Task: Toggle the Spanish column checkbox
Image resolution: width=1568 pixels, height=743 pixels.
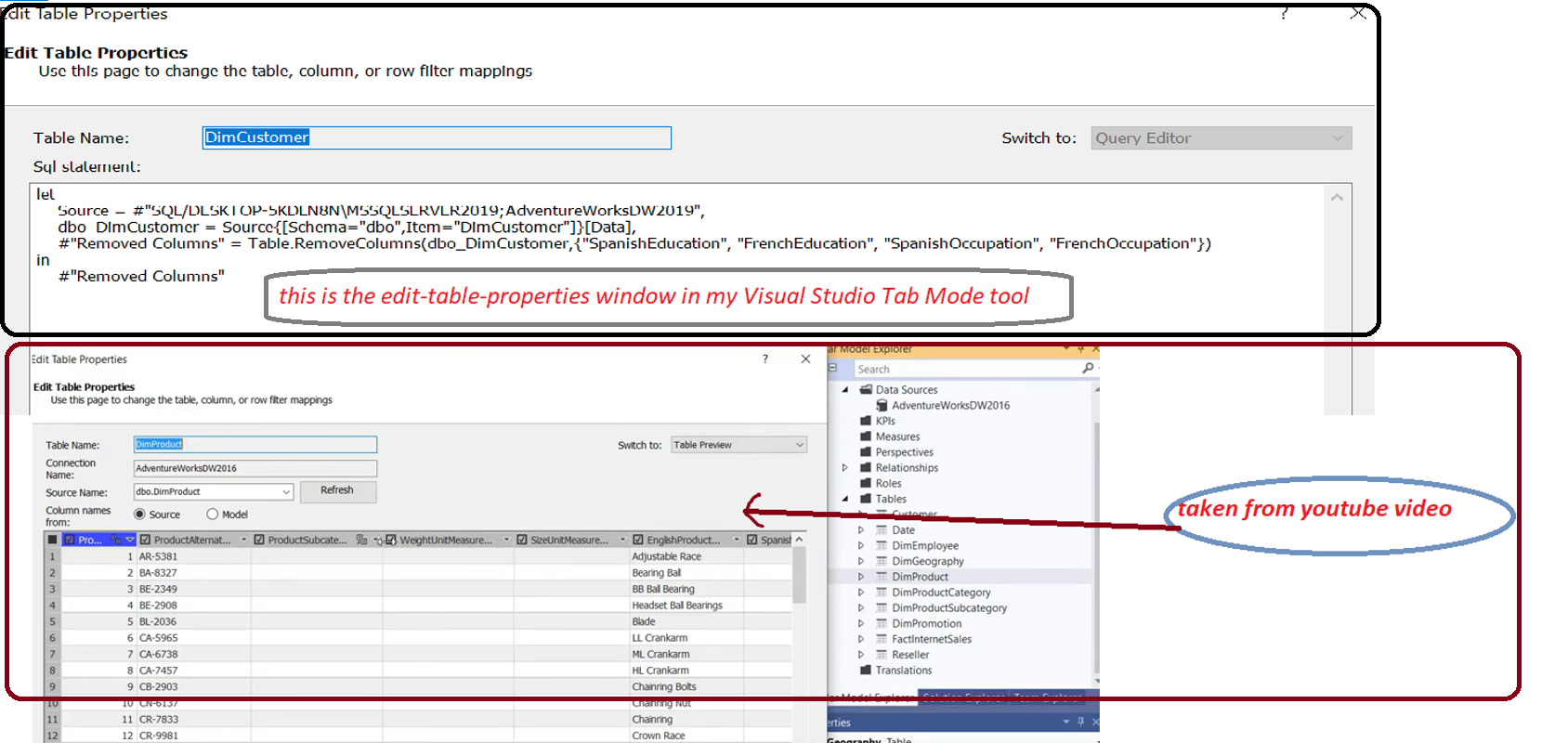Action: point(752,540)
